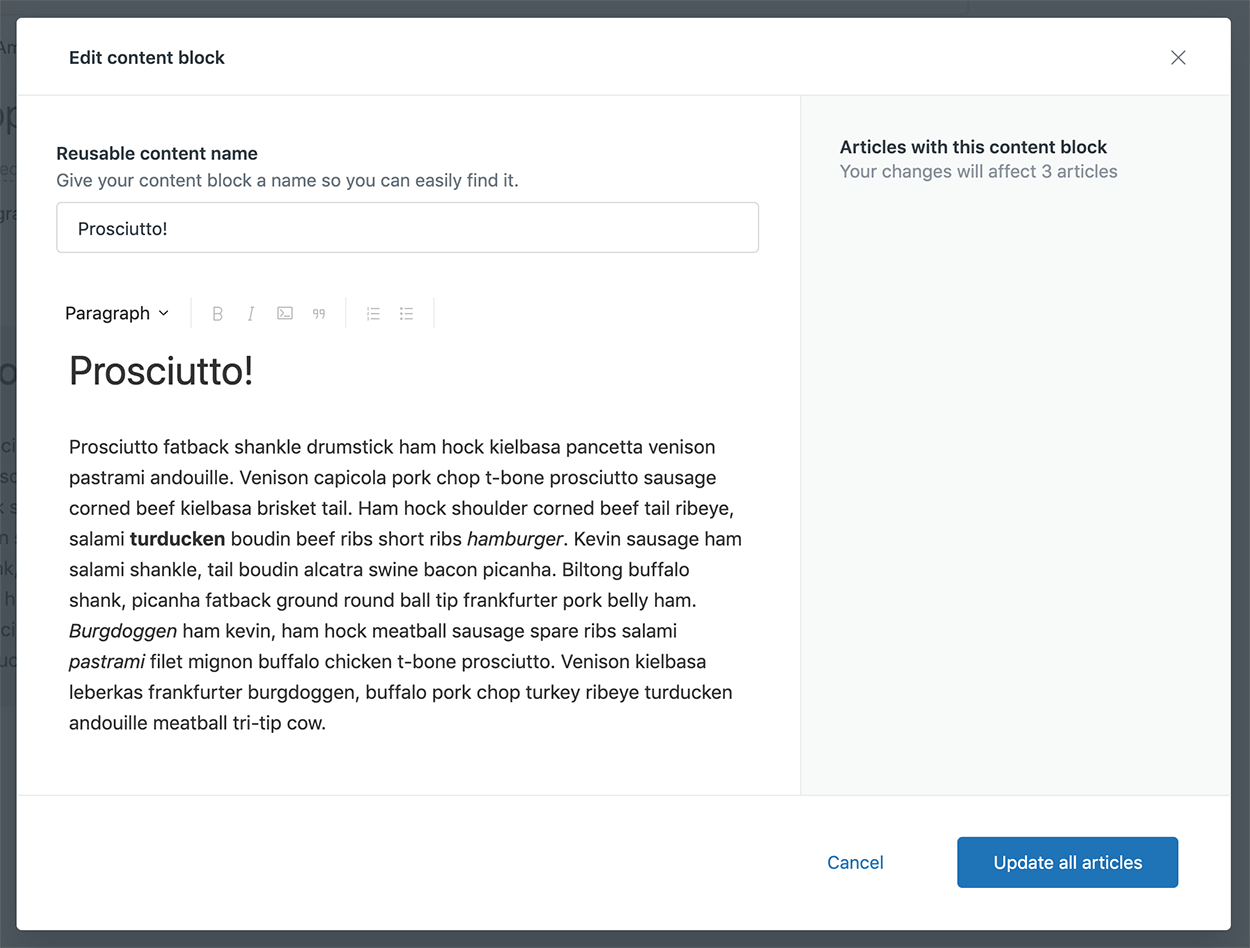Toggle bold formatting in the editor toolbar
Viewport: 1250px width, 948px height.
[x=217, y=314]
